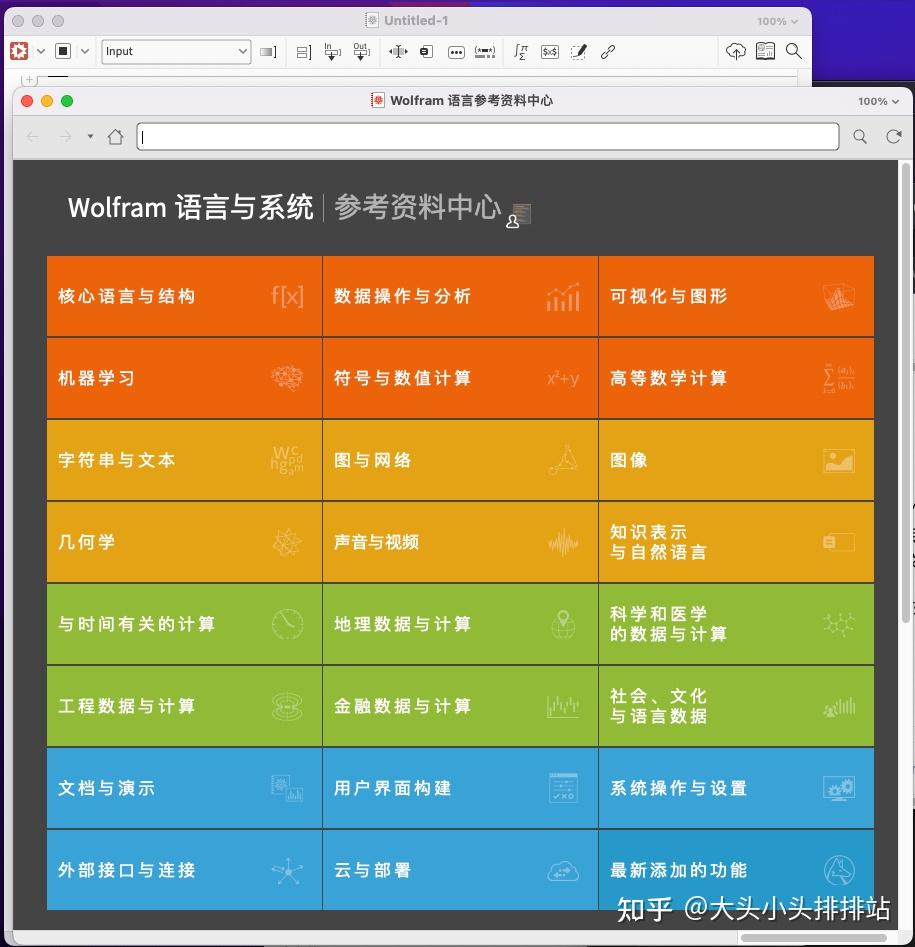Open the 图像 tile
Viewport: 915px width, 947px height.
click(x=736, y=460)
